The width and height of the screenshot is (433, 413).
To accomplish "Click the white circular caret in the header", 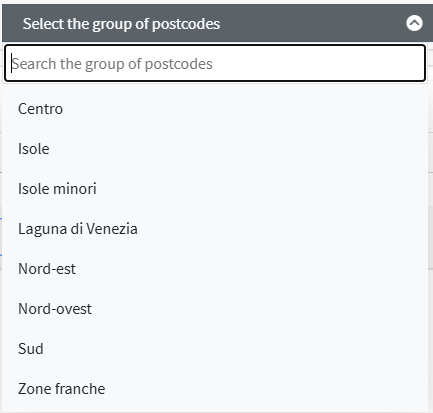I will point(414,23).
